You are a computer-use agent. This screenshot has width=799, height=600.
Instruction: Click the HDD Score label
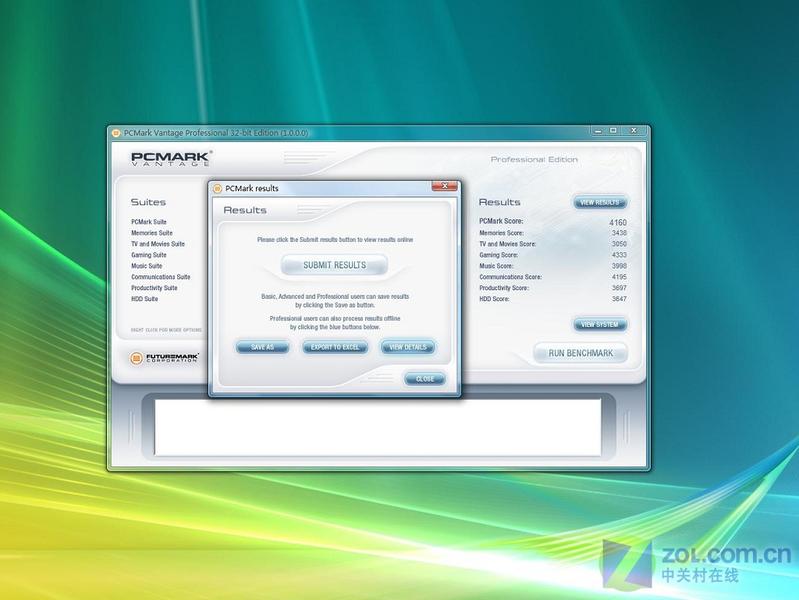(494, 299)
